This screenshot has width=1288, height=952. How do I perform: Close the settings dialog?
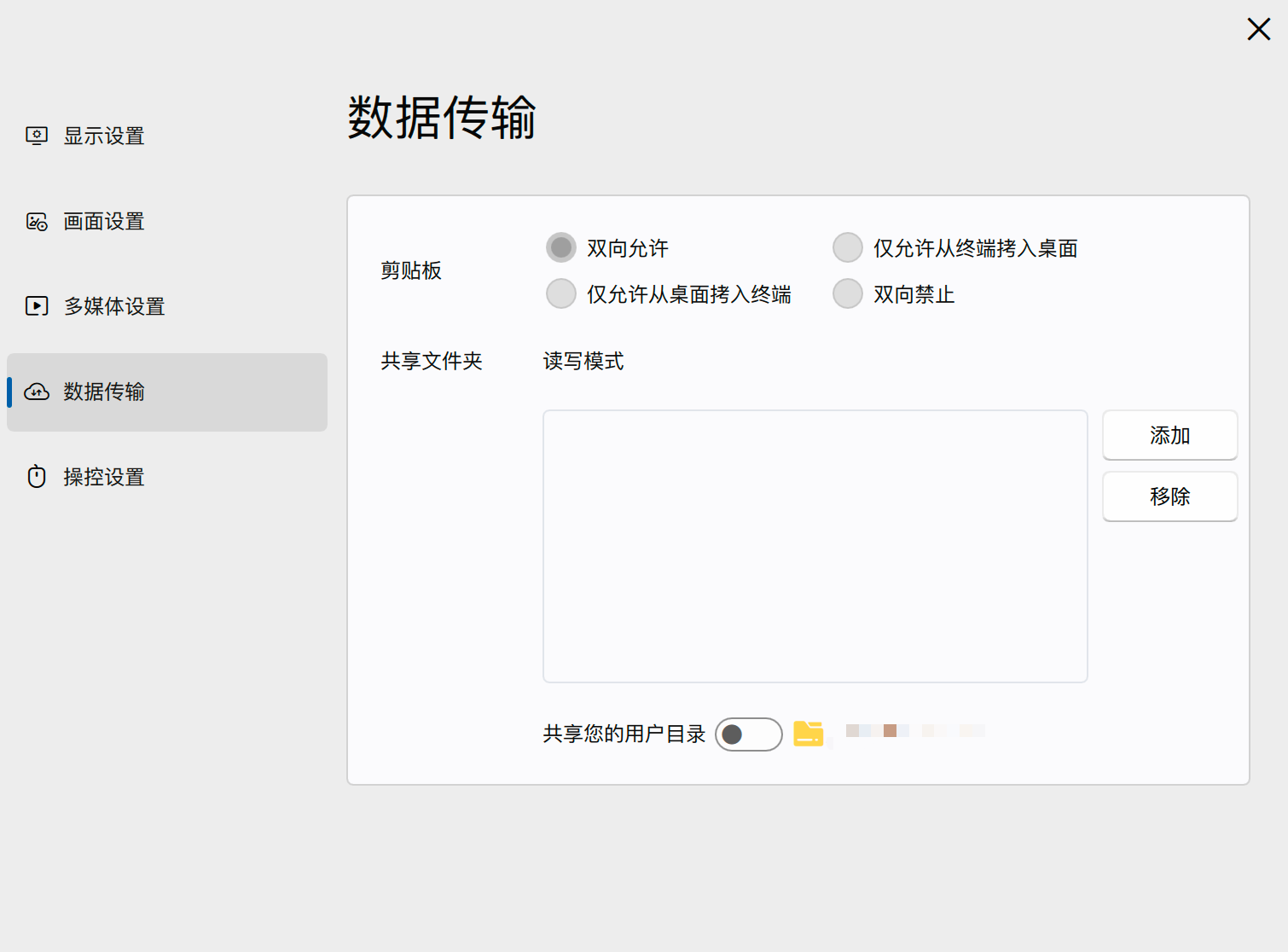point(1258,29)
